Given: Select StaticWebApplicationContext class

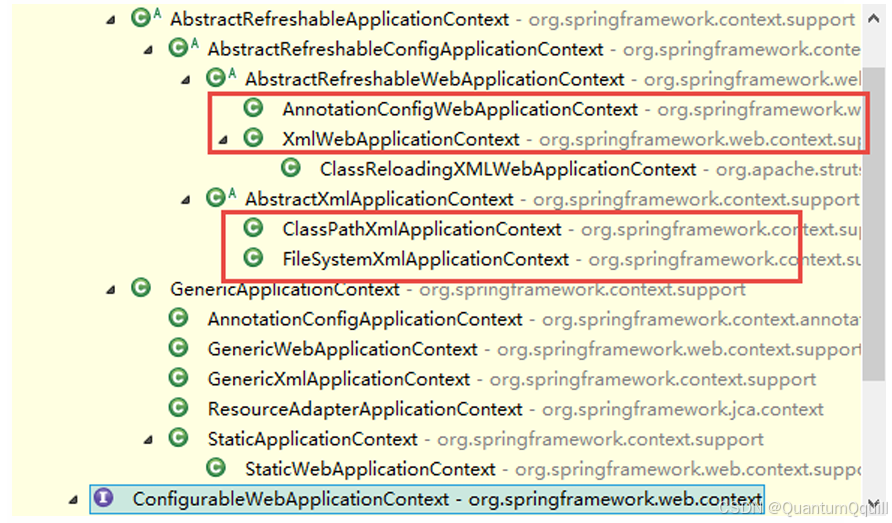Looking at the screenshot, I should 370,469.
